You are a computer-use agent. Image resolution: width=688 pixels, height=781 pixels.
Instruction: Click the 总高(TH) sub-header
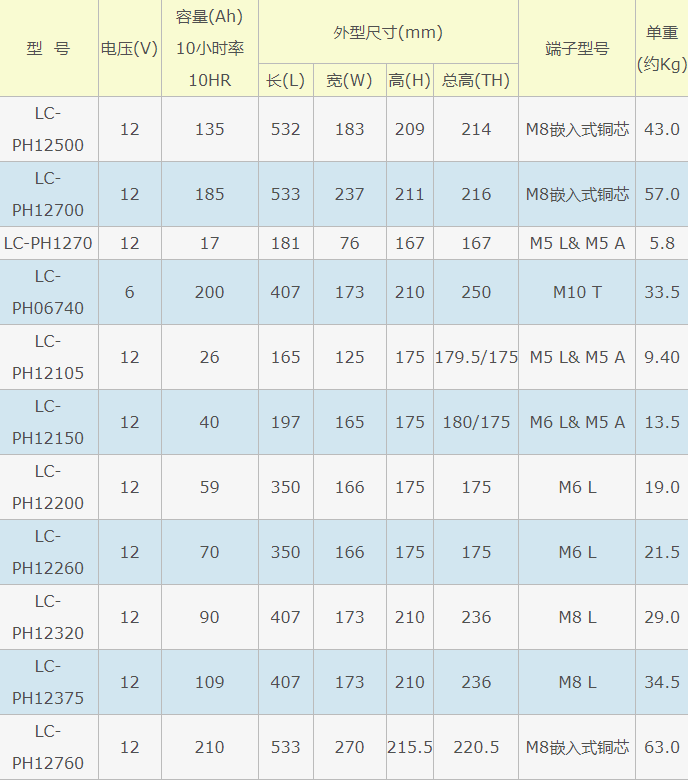click(476, 80)
